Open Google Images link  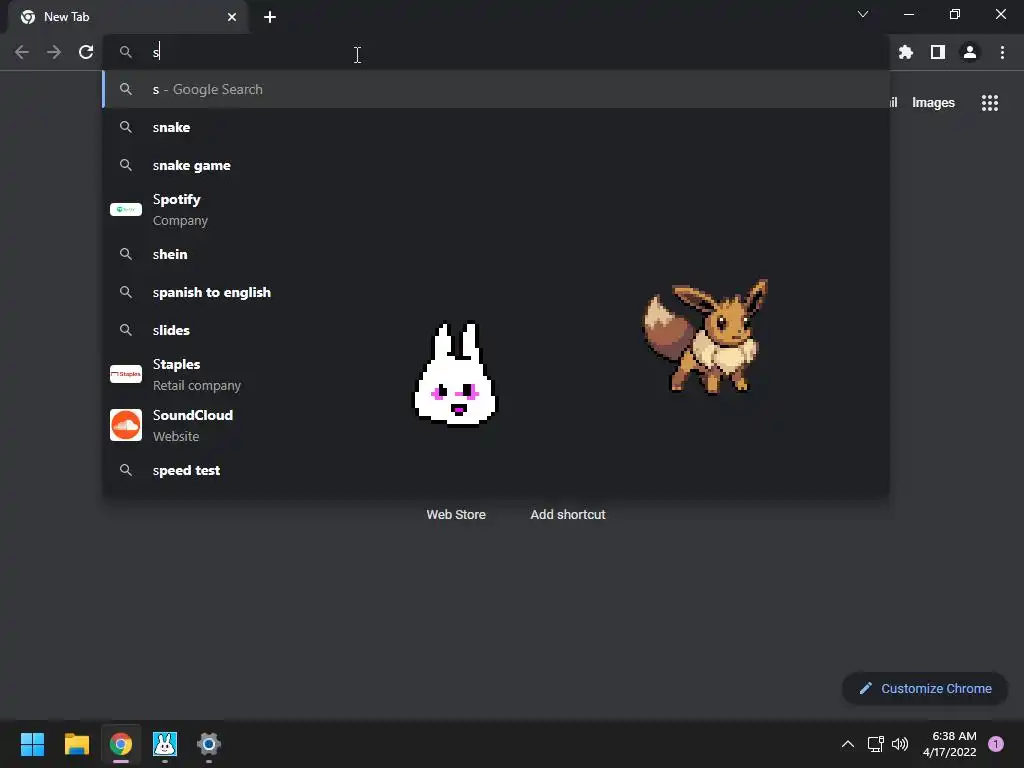(933, 103)
